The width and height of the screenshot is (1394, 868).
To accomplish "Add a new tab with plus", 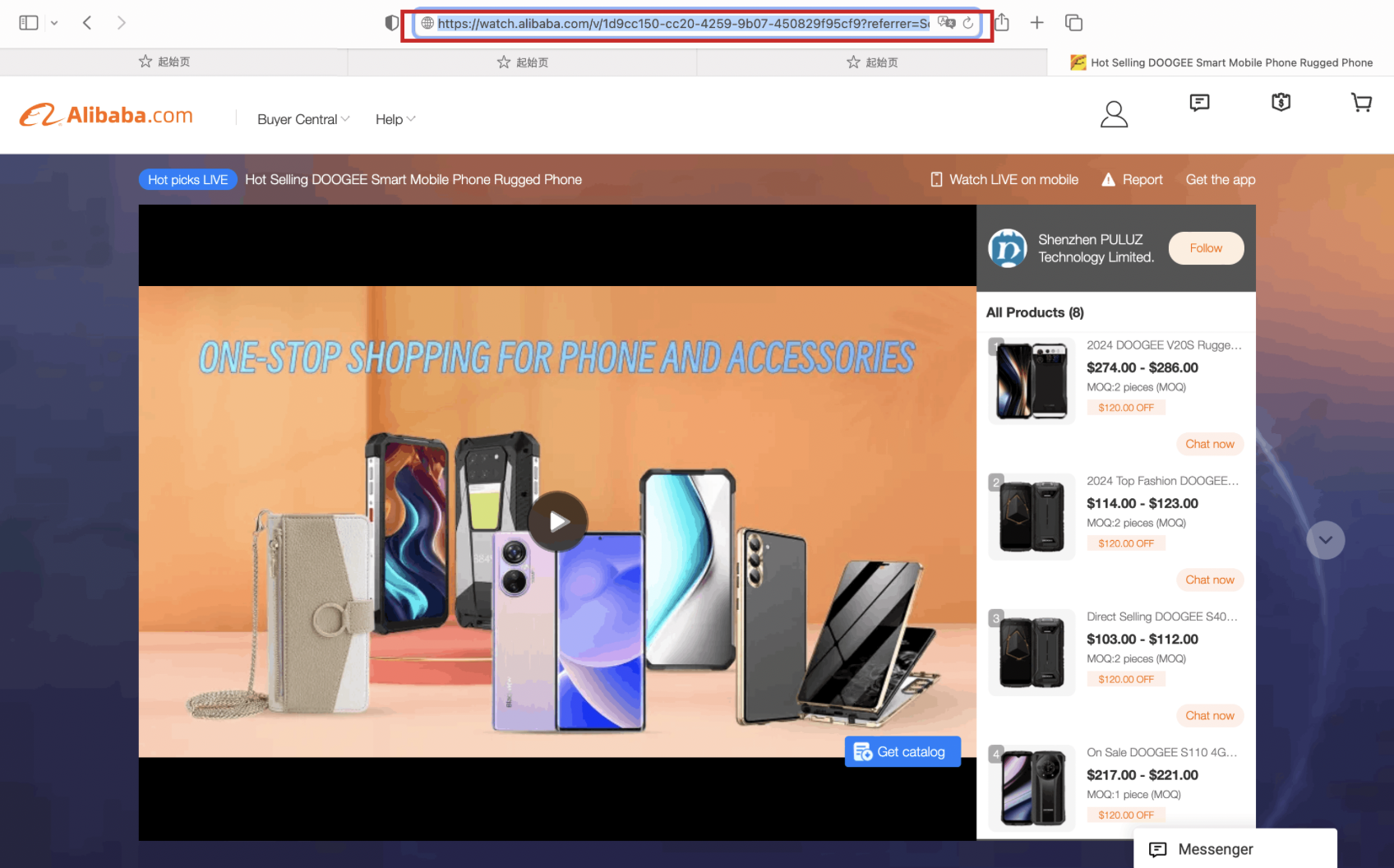I will 1037,23.
